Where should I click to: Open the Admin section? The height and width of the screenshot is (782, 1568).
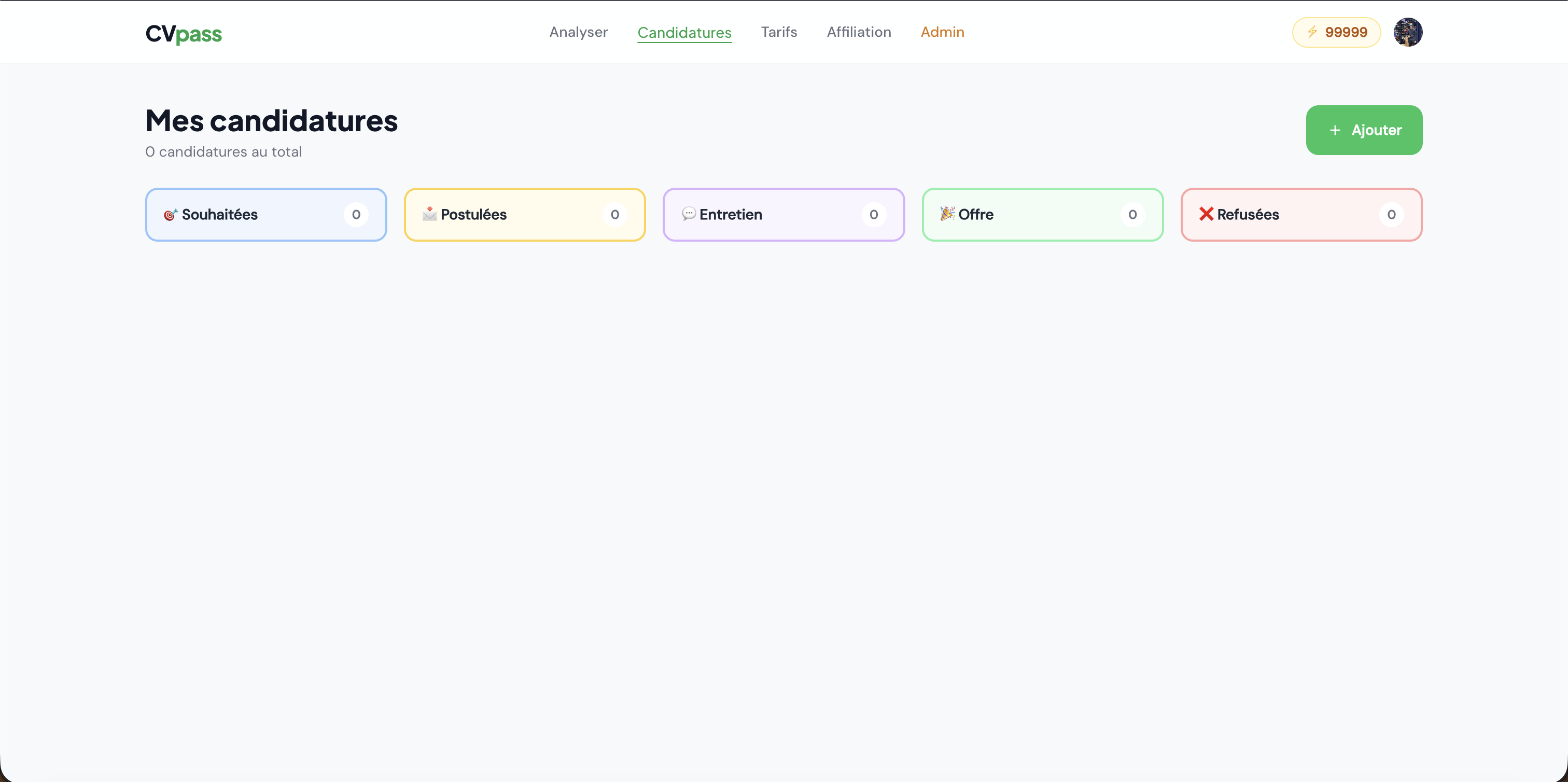942,32
